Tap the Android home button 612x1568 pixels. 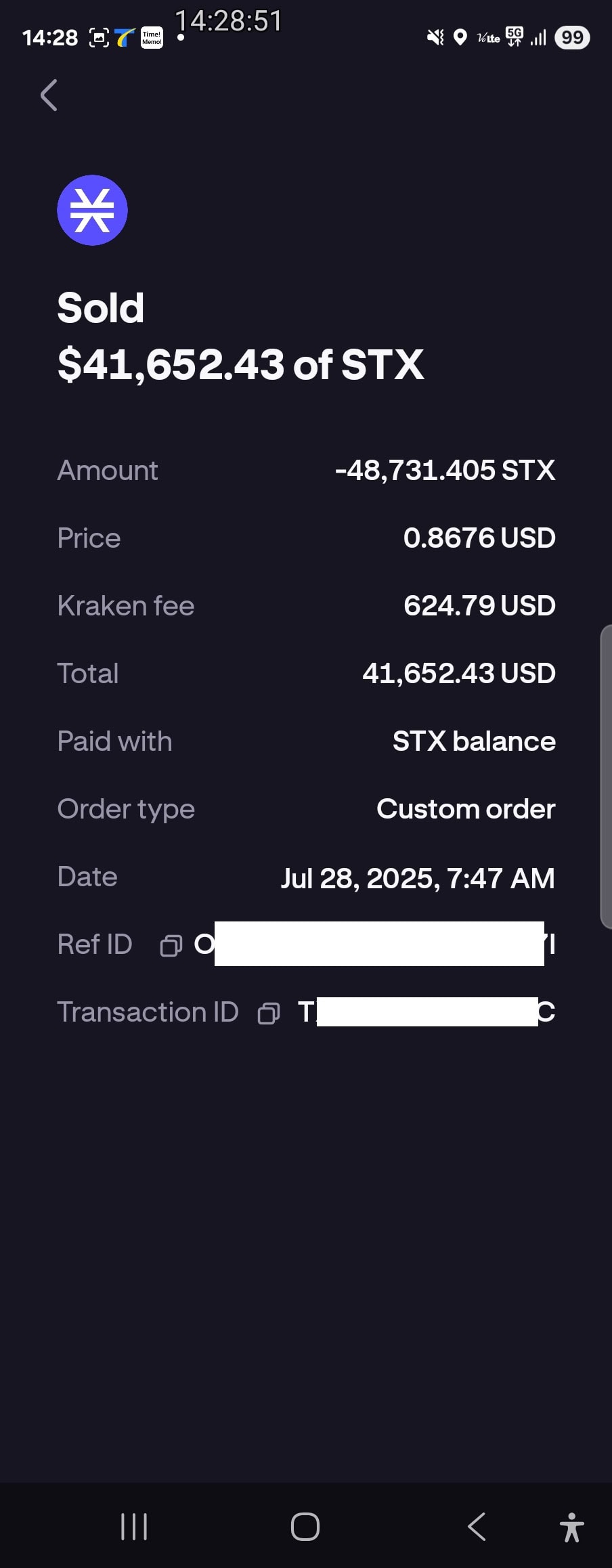pos(305,1527)
